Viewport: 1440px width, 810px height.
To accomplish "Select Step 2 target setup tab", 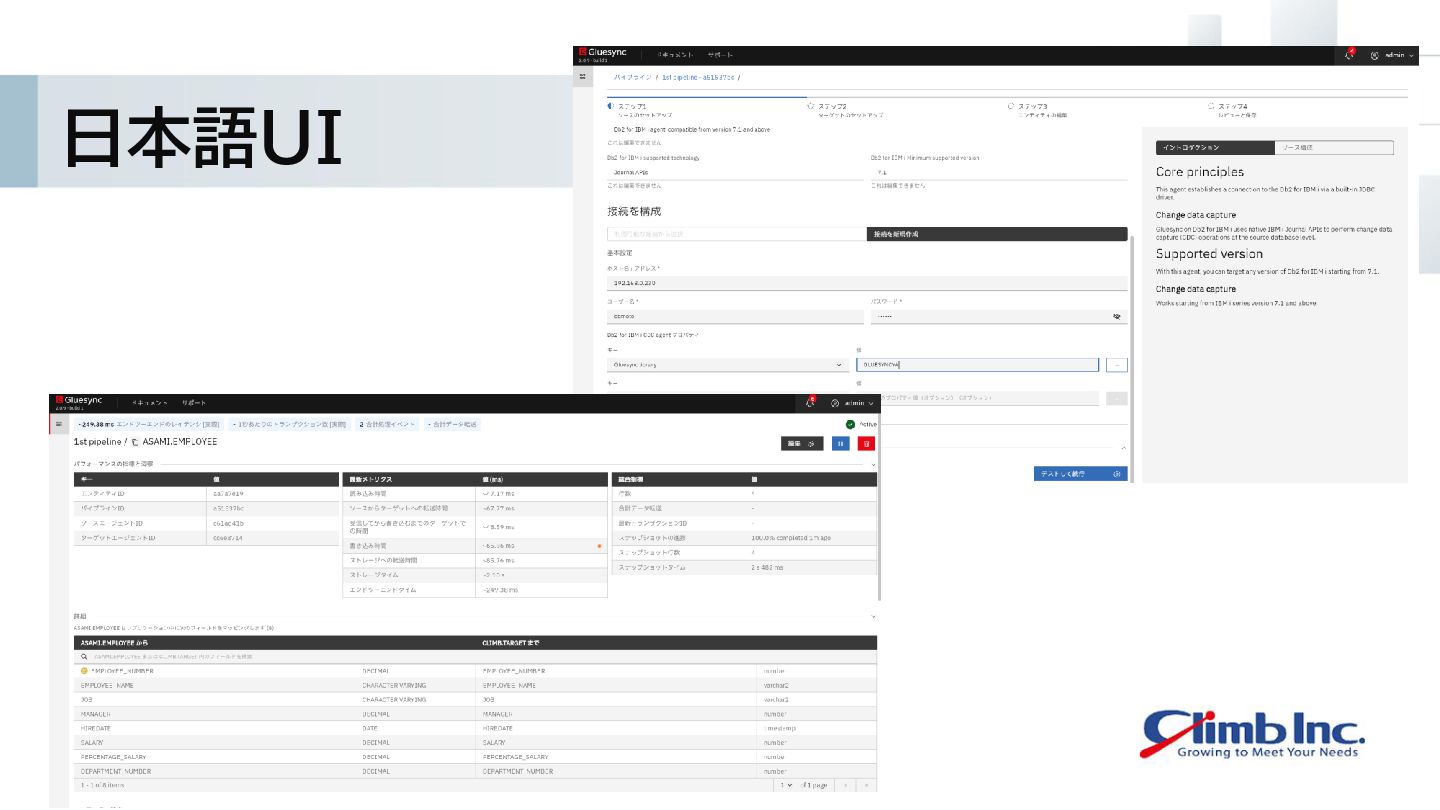I will [847, 110].
